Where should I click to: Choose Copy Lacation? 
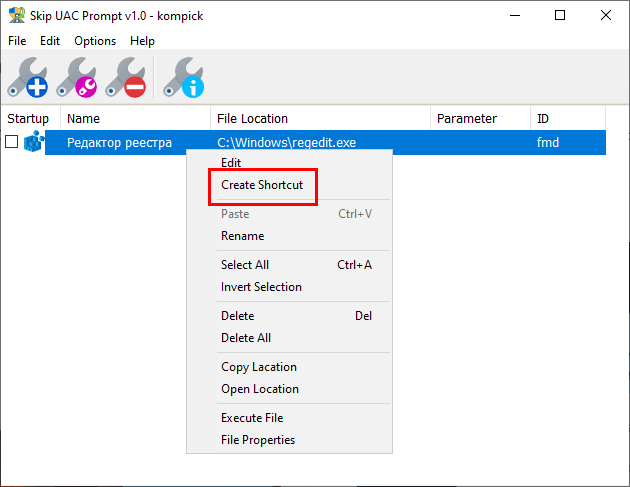pos(289,367)
